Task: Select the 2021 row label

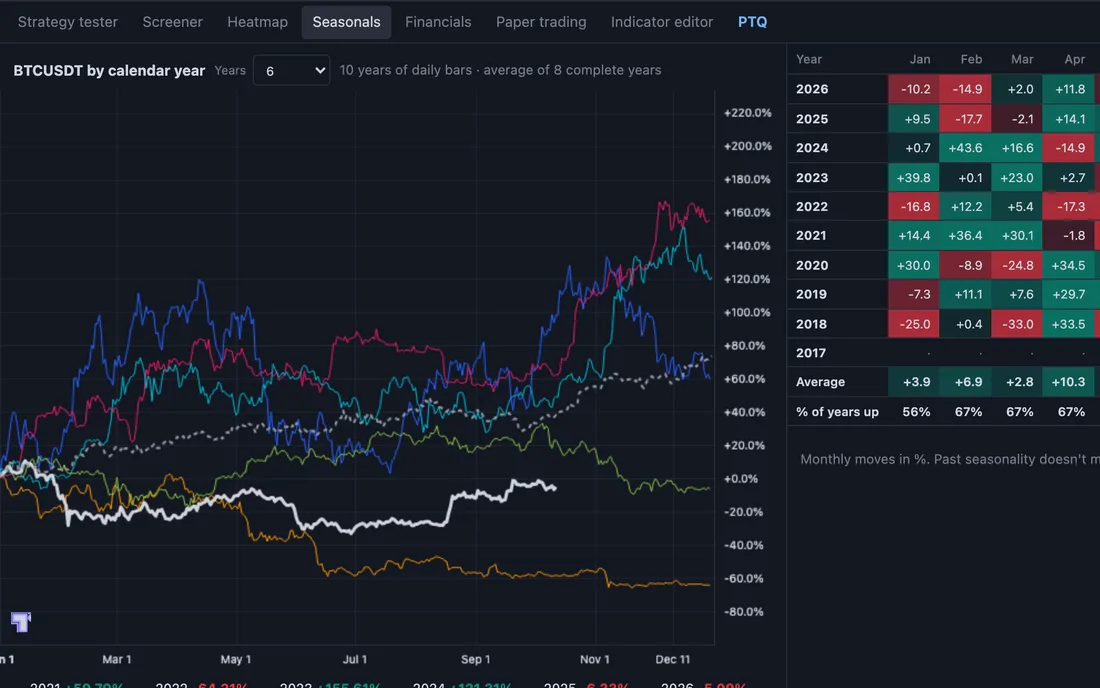Action: [811, 236]
